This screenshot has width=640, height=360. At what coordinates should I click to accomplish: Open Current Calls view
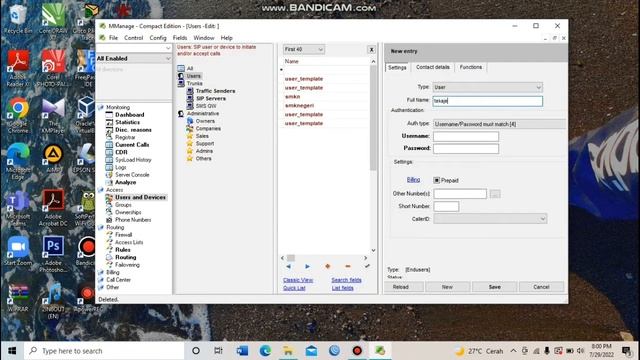coord(132,144)
